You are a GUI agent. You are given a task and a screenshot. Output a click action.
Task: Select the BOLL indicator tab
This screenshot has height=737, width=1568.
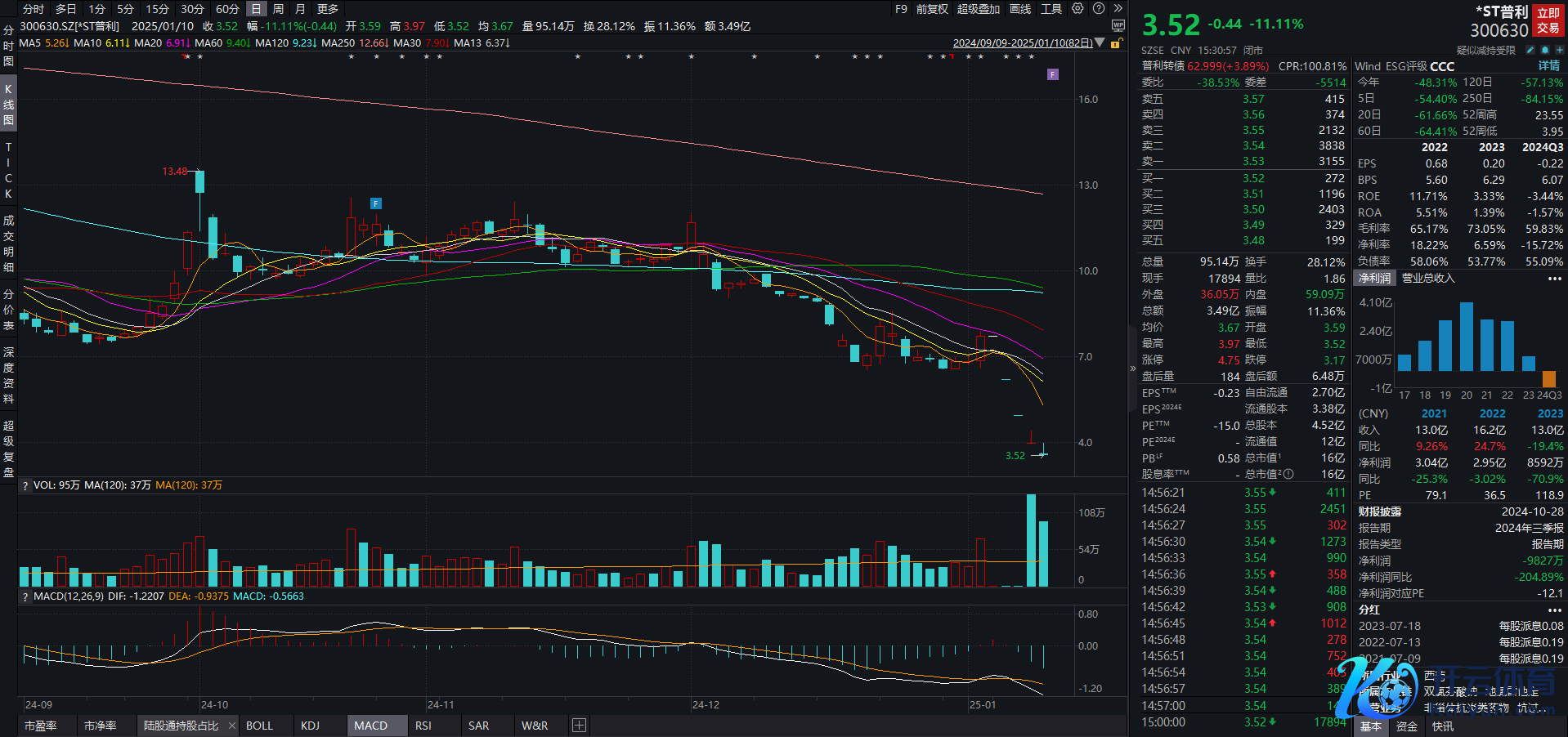259,726
